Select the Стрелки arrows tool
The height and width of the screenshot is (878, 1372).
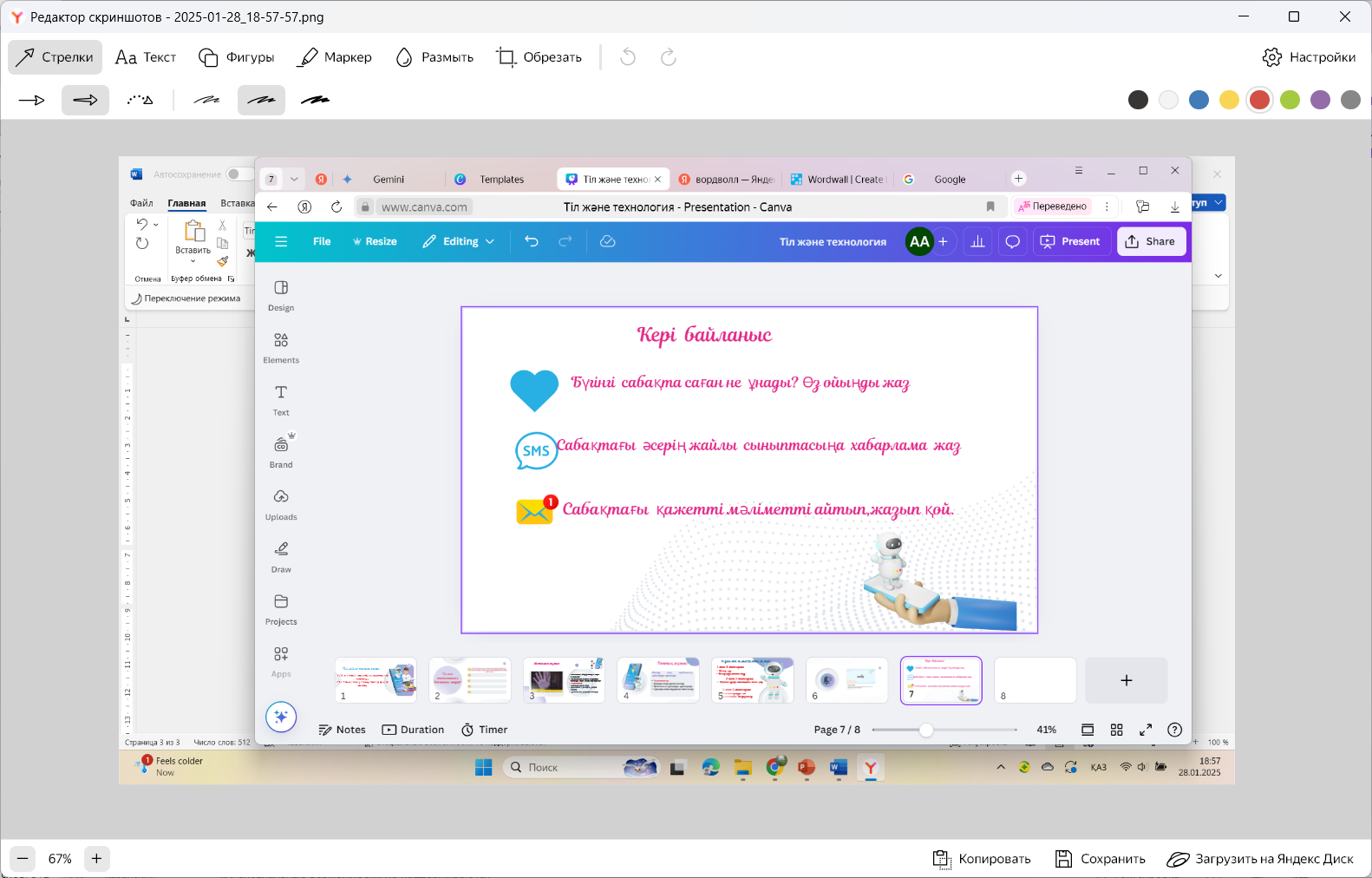(x=55, y=57)
